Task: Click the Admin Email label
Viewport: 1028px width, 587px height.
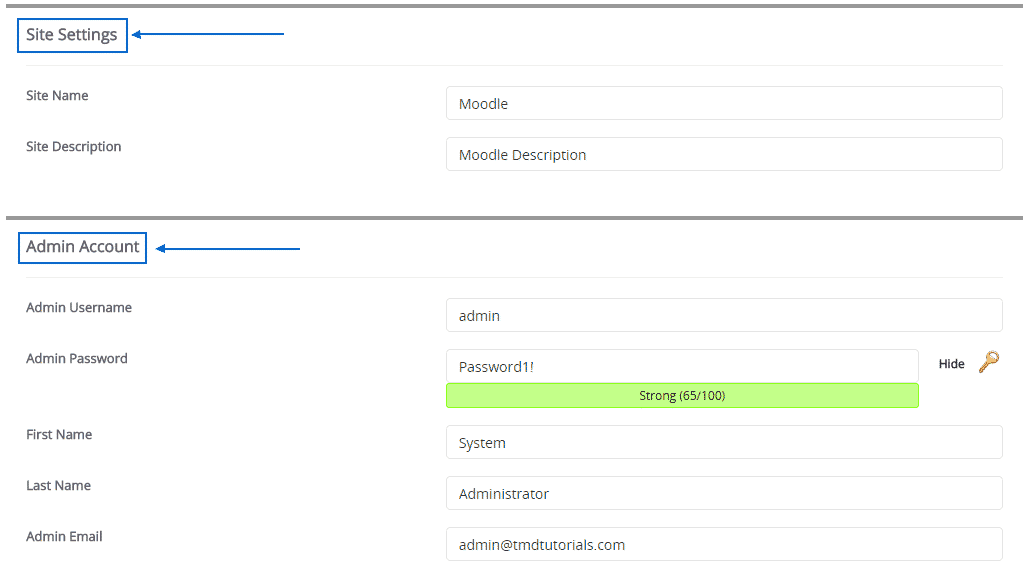Action: pos(64,536)
